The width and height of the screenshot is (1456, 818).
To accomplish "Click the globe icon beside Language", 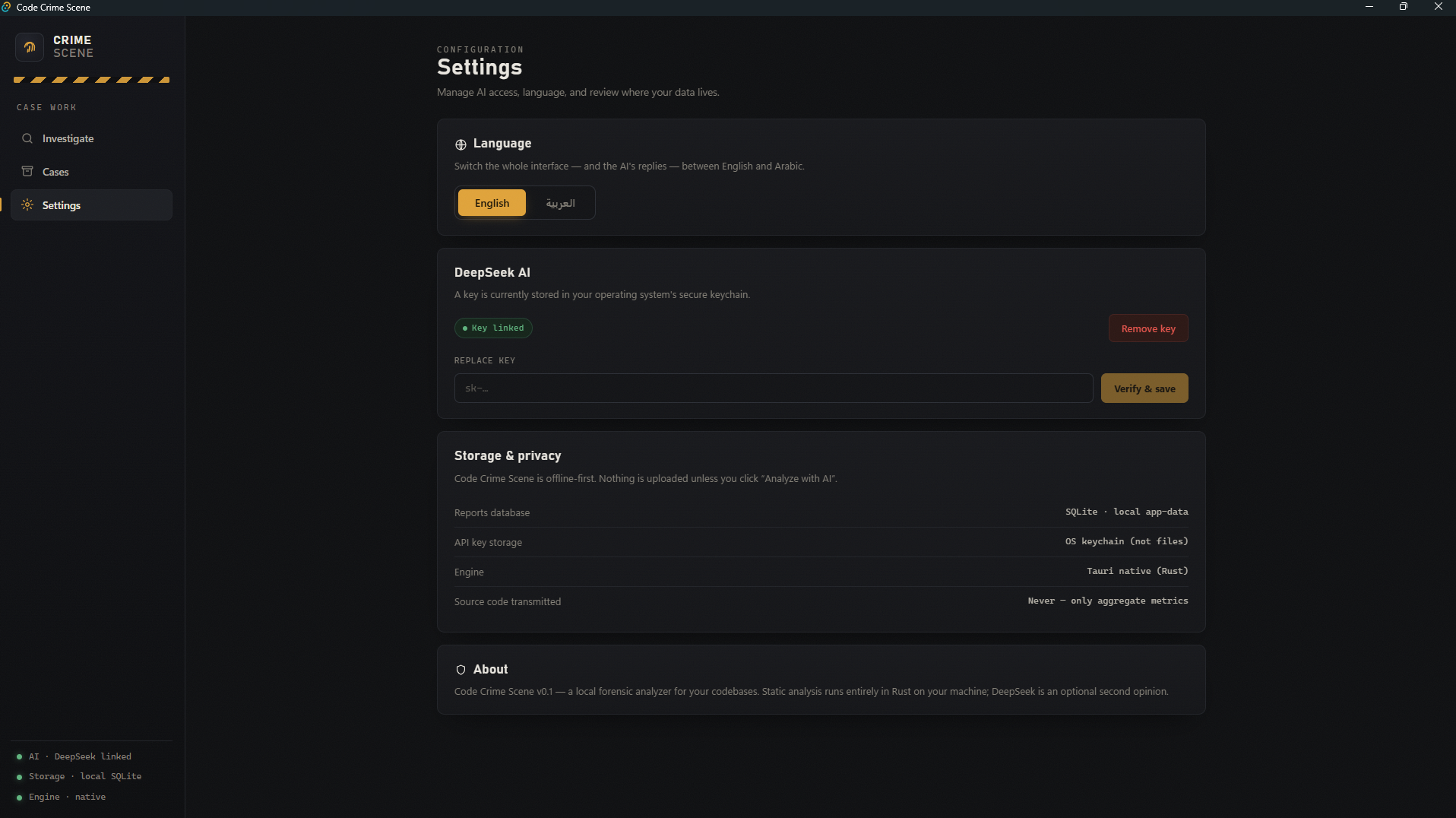I will coord(461,144).
